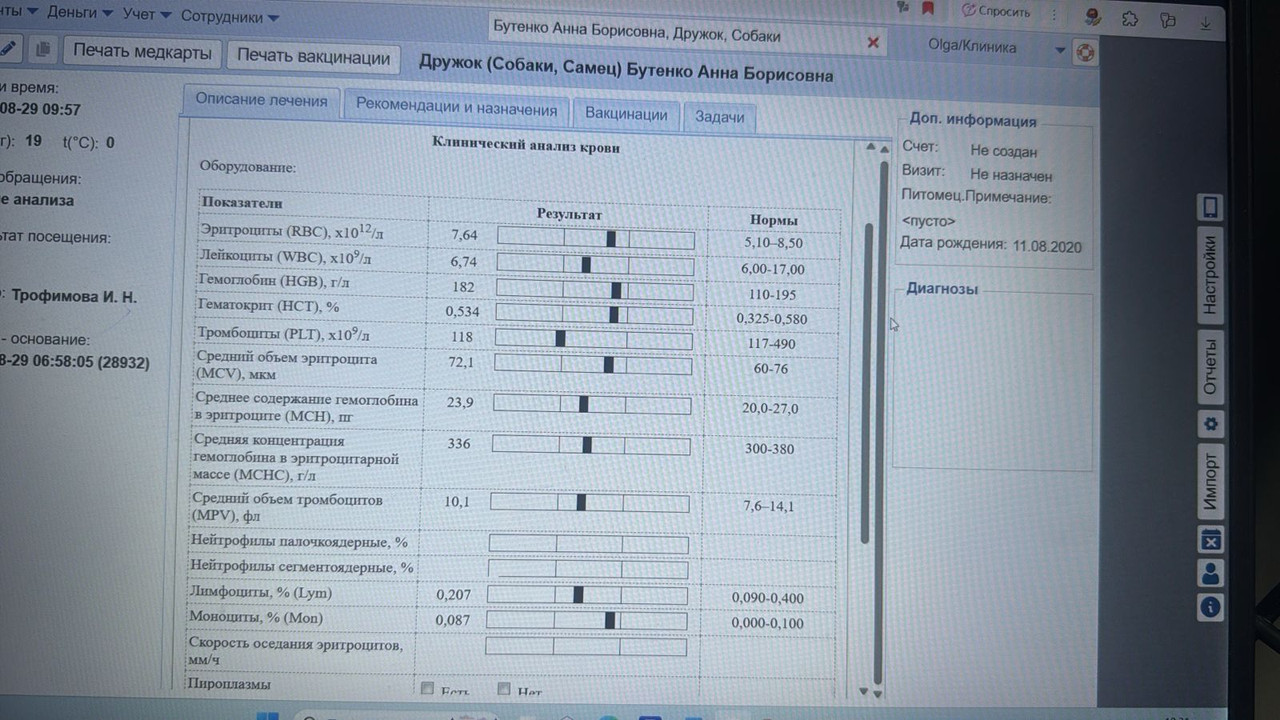Open the Olga/Клиника dropdown
Screen dimensions: 1280x720
point(1060,49)
